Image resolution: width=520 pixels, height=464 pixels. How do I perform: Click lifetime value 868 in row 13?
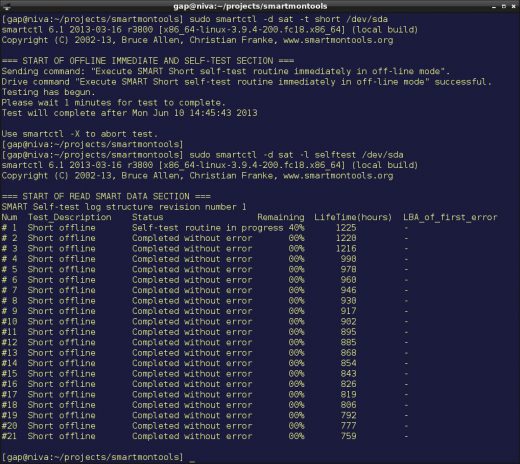point(348,353)
